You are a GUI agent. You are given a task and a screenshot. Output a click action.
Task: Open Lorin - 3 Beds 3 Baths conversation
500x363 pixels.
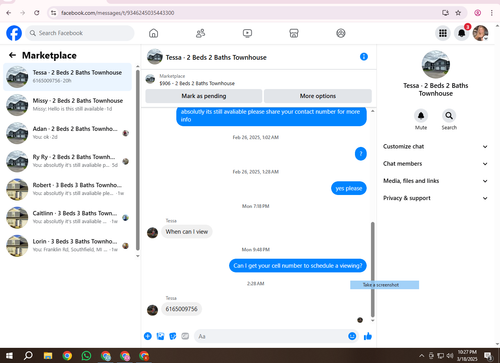point(68,246)
